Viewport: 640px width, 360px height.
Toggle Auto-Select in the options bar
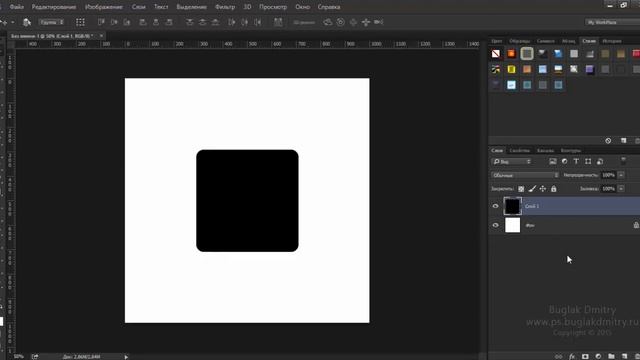[x=27, y=22]
